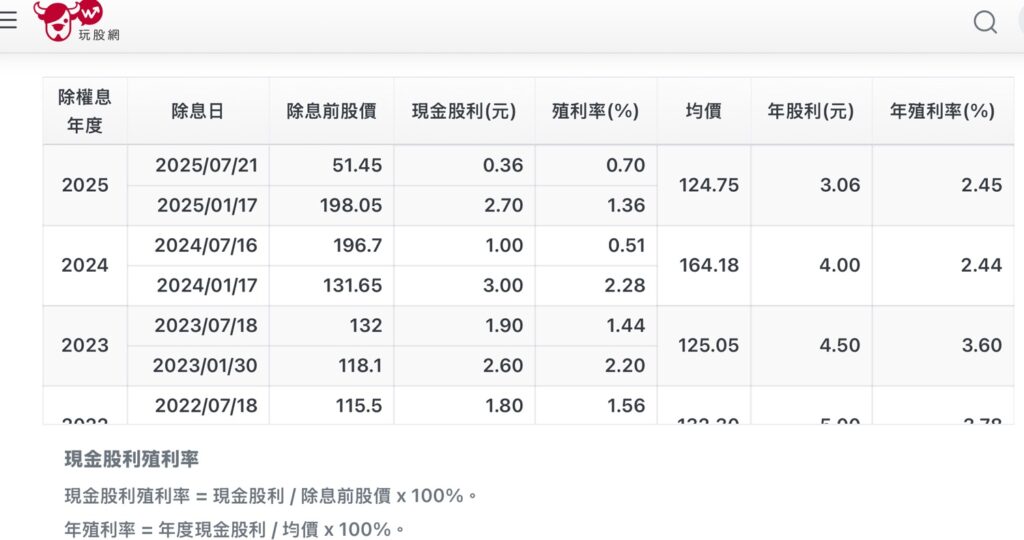The width and height of the screenshot is (1024, 540).
Task: Click the 除息日 column header
Action: (x=198, y=111)
